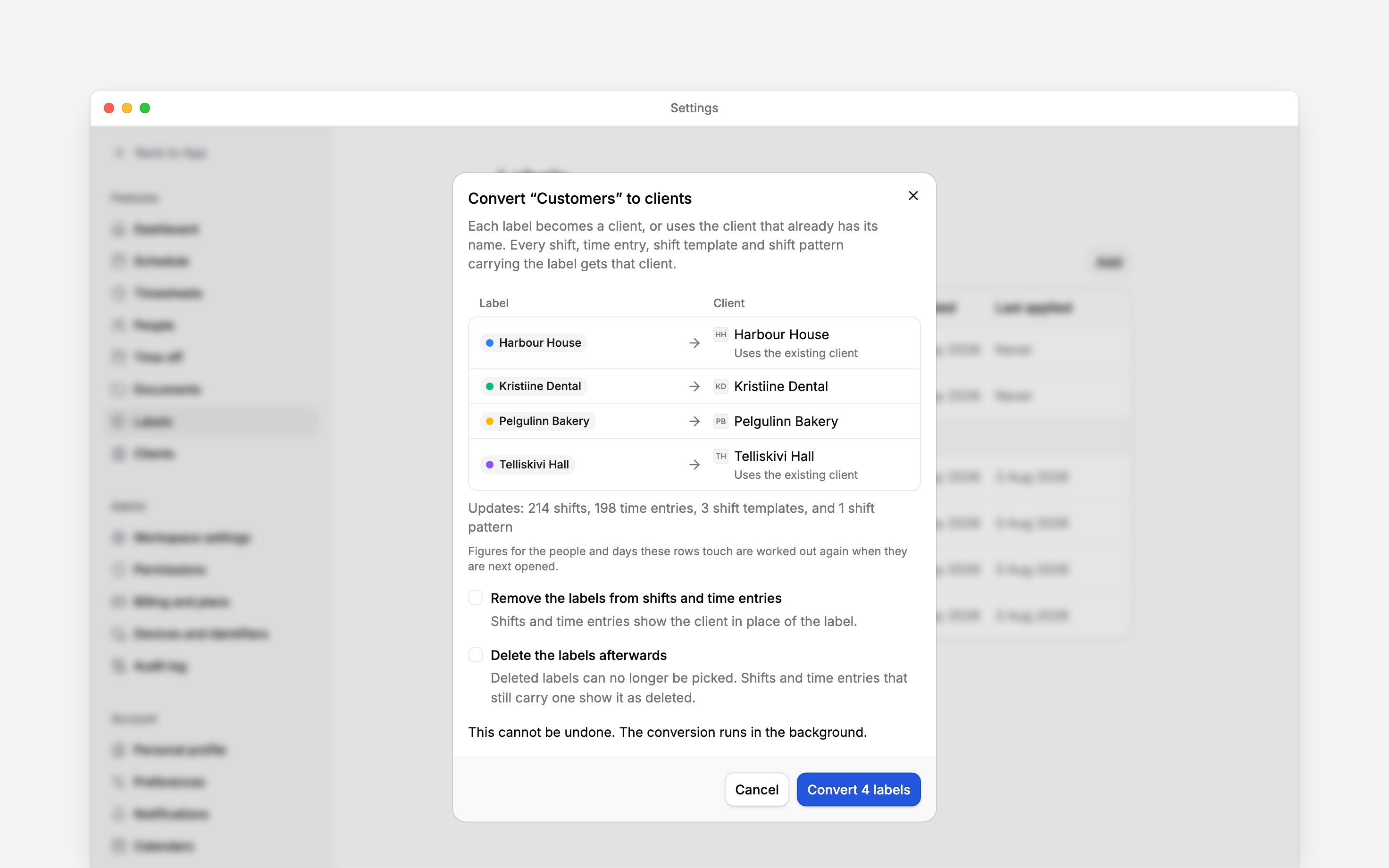Image resolution: width=1389 pixels, height=868 pixels.
Task: Click the Cancel button
Action: pyautogui.click(x=756, y=789)
